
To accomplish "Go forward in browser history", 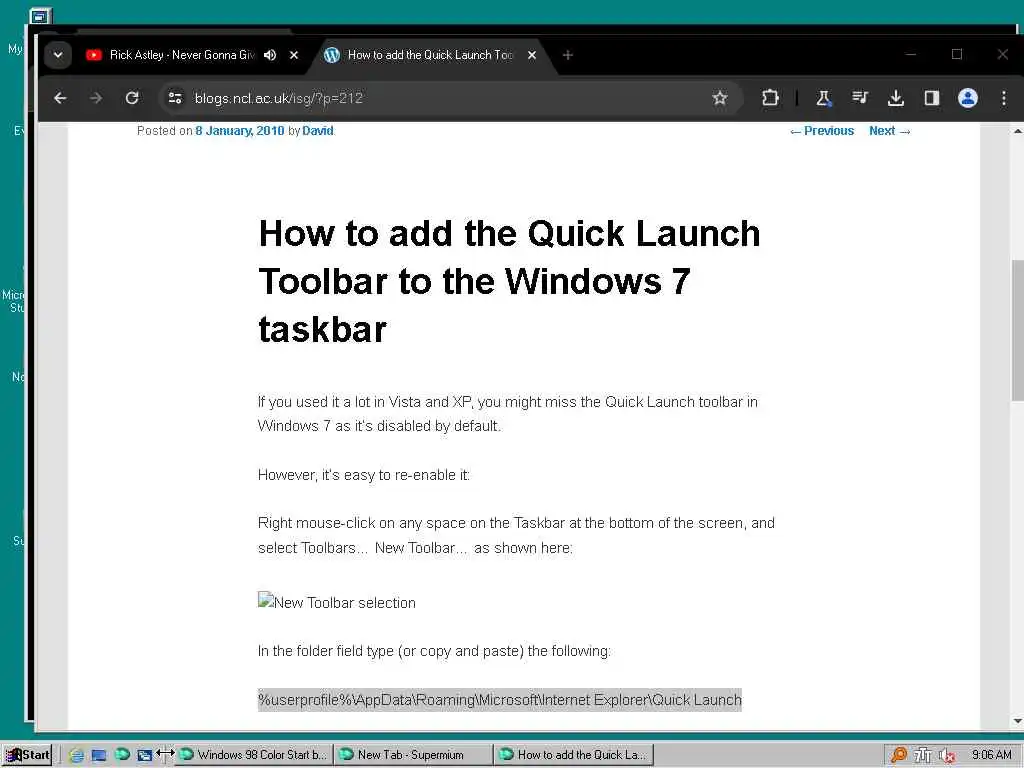I will 96,98.
